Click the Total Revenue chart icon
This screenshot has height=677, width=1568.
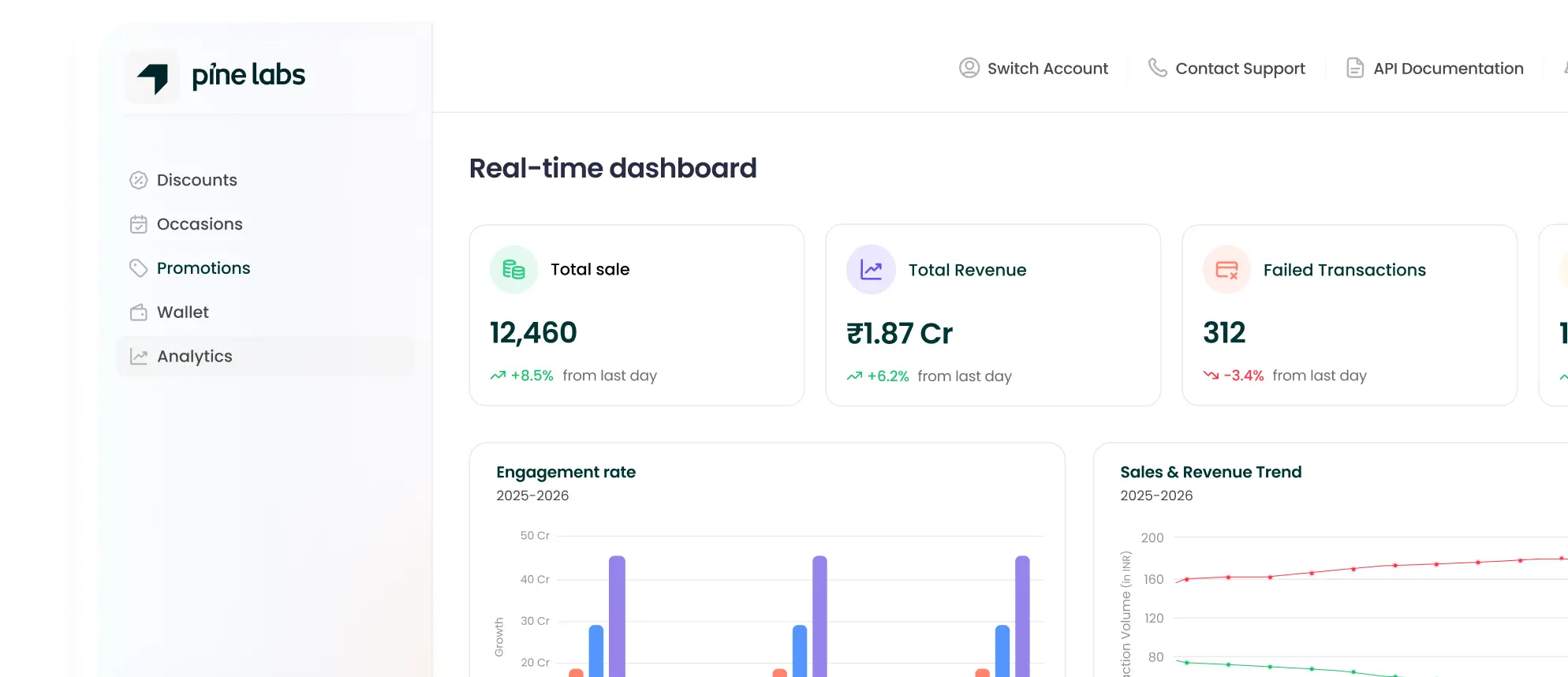871,270
